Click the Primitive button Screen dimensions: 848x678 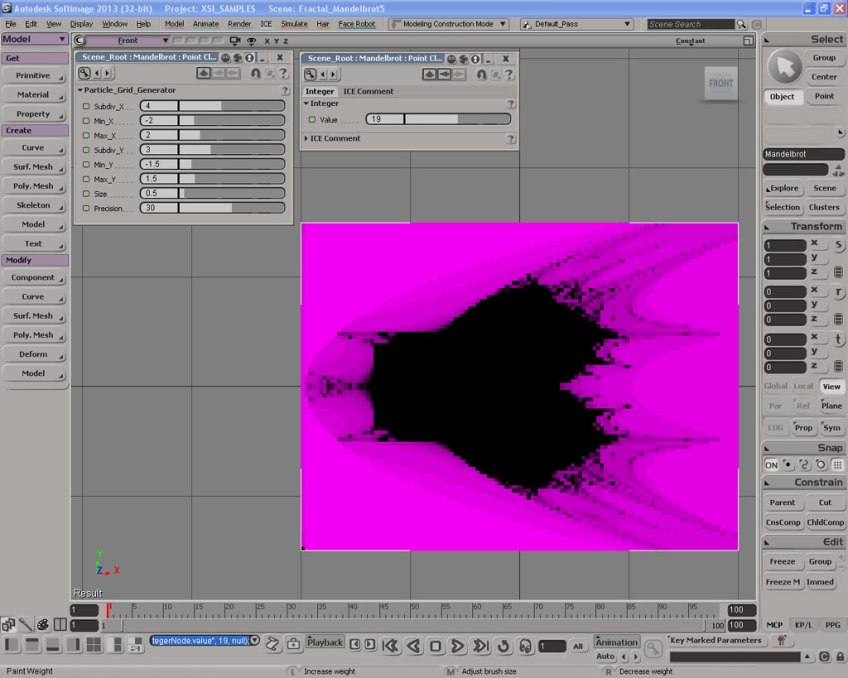(x=33, y=76)
